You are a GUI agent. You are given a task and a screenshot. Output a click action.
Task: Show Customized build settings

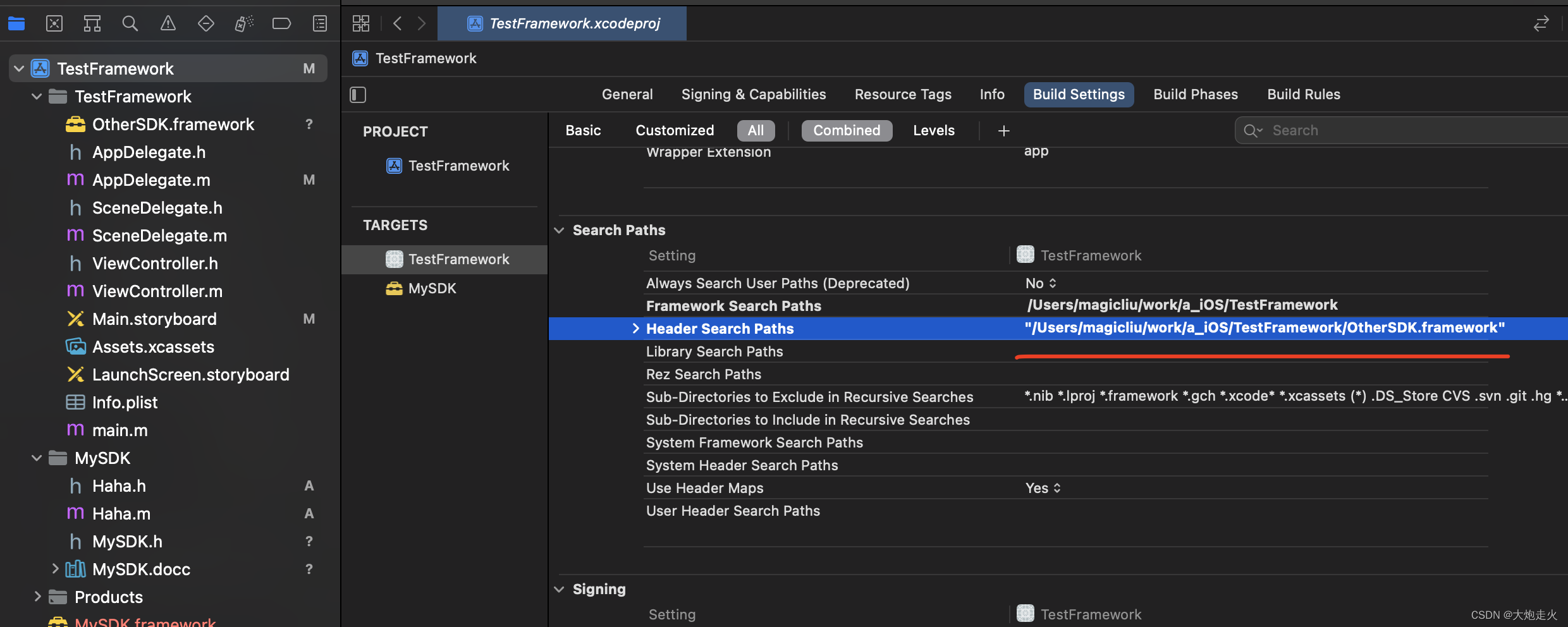click(x=675, y=131)
